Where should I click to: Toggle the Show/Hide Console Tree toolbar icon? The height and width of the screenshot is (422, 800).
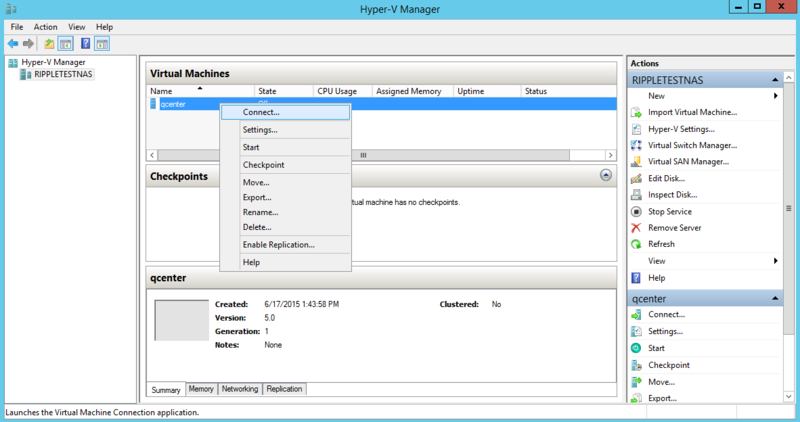point(65,44)
